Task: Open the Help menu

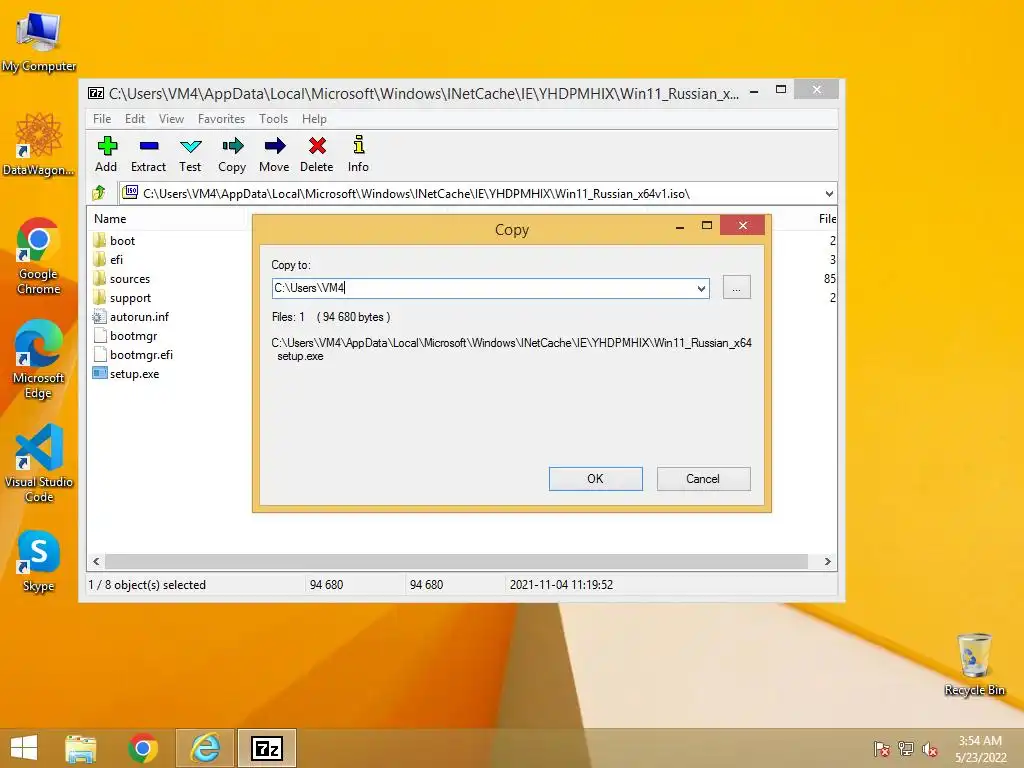Action: [x=314, y=119]
